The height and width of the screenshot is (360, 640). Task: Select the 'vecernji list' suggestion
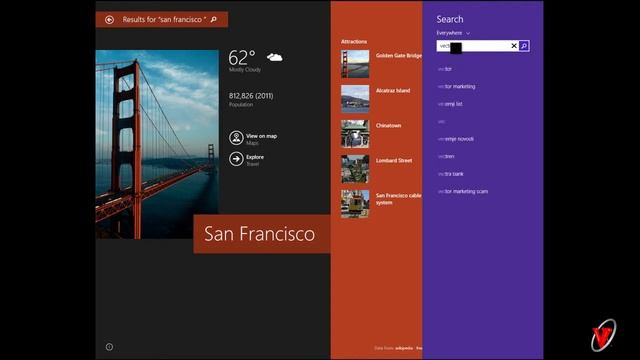[450, 104]
